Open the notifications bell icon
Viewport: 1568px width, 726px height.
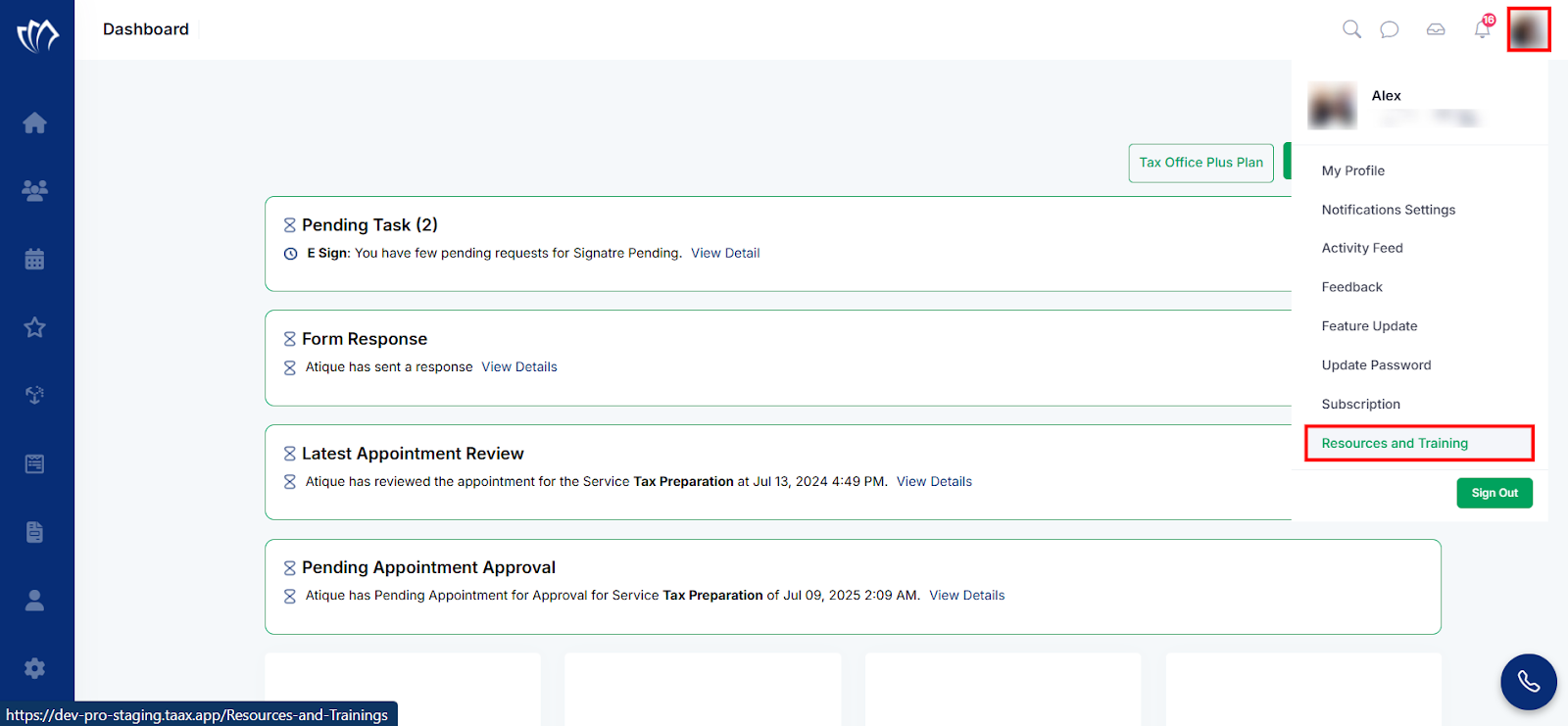(x=1483, y=29)
